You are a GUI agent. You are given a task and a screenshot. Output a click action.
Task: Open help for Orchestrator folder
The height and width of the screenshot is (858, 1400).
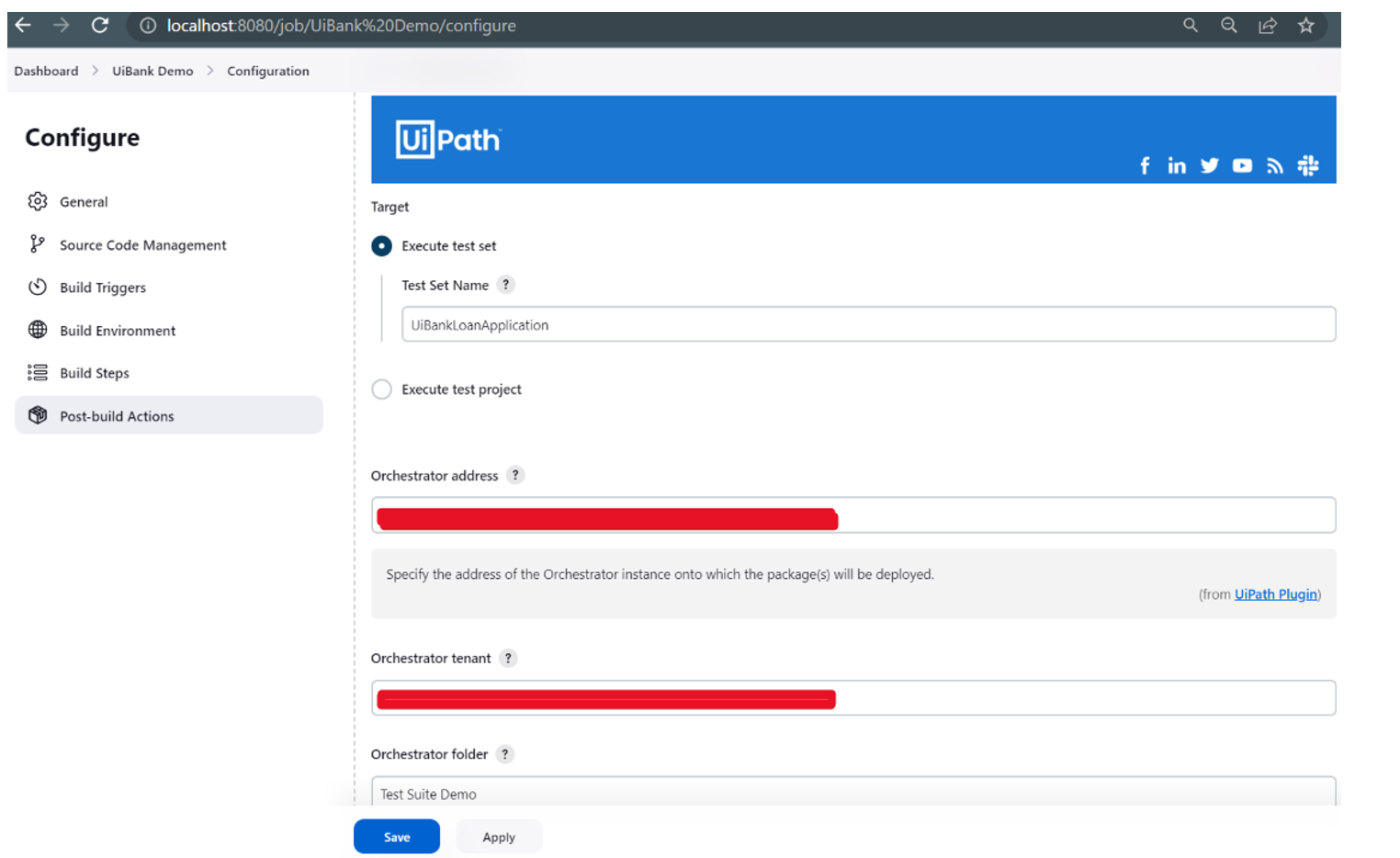tap(504, 754)
